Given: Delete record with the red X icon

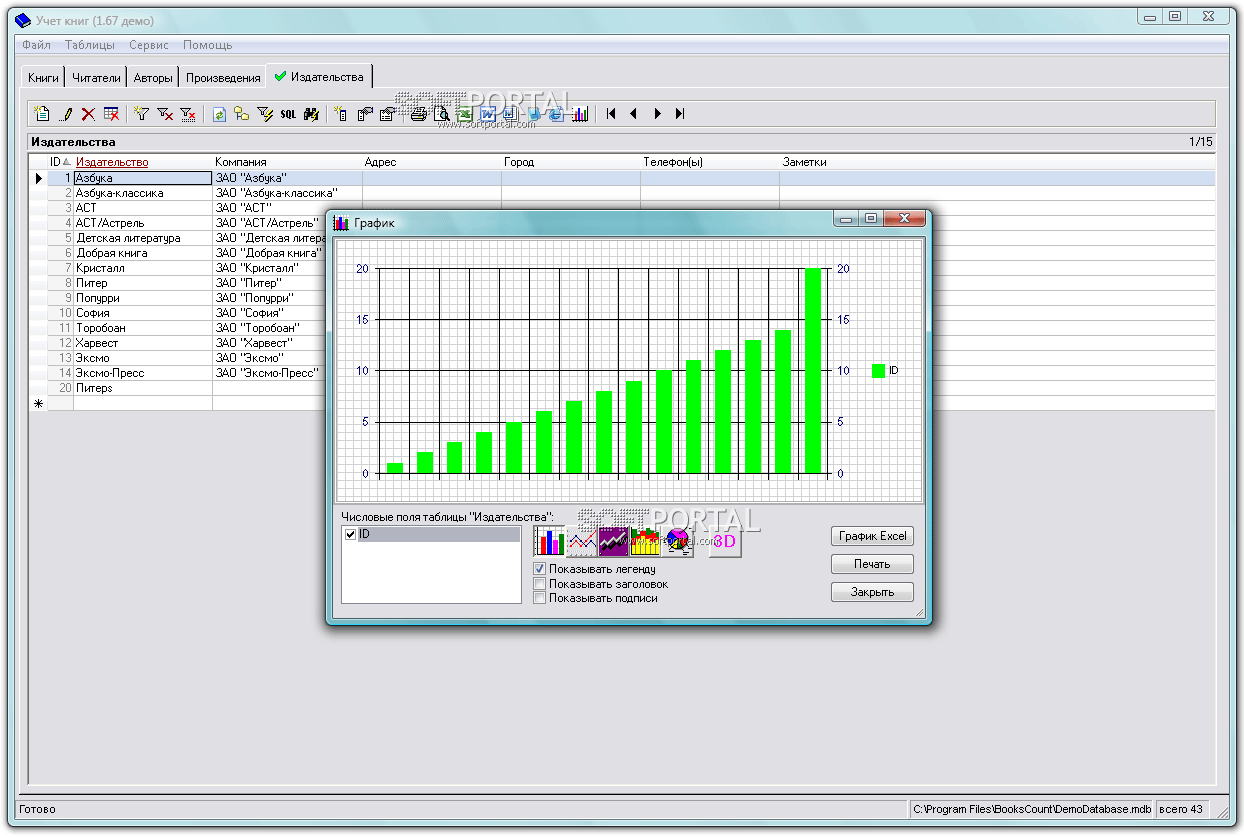Looking at the screenshot, I should [88, 114].
